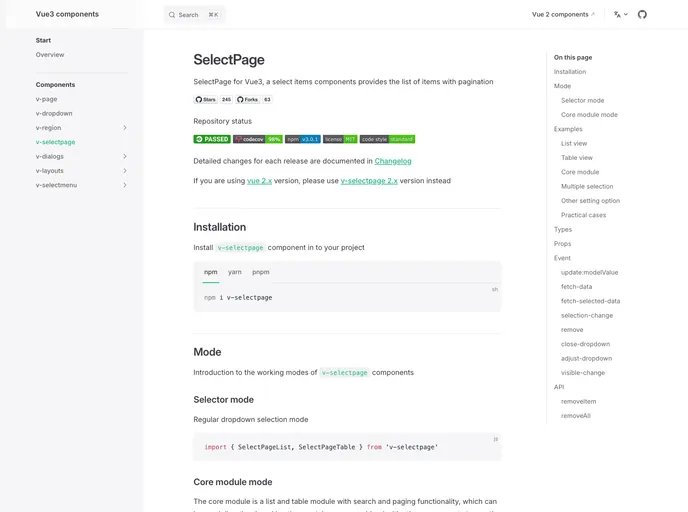Jump to removeAll in outline

[576, 415]
